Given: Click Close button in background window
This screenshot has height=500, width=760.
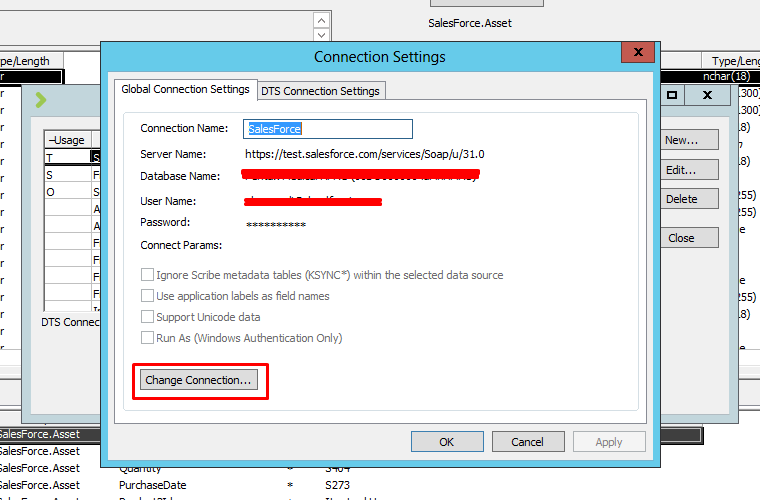Looking at the screenshot, I should pos(689,238).
